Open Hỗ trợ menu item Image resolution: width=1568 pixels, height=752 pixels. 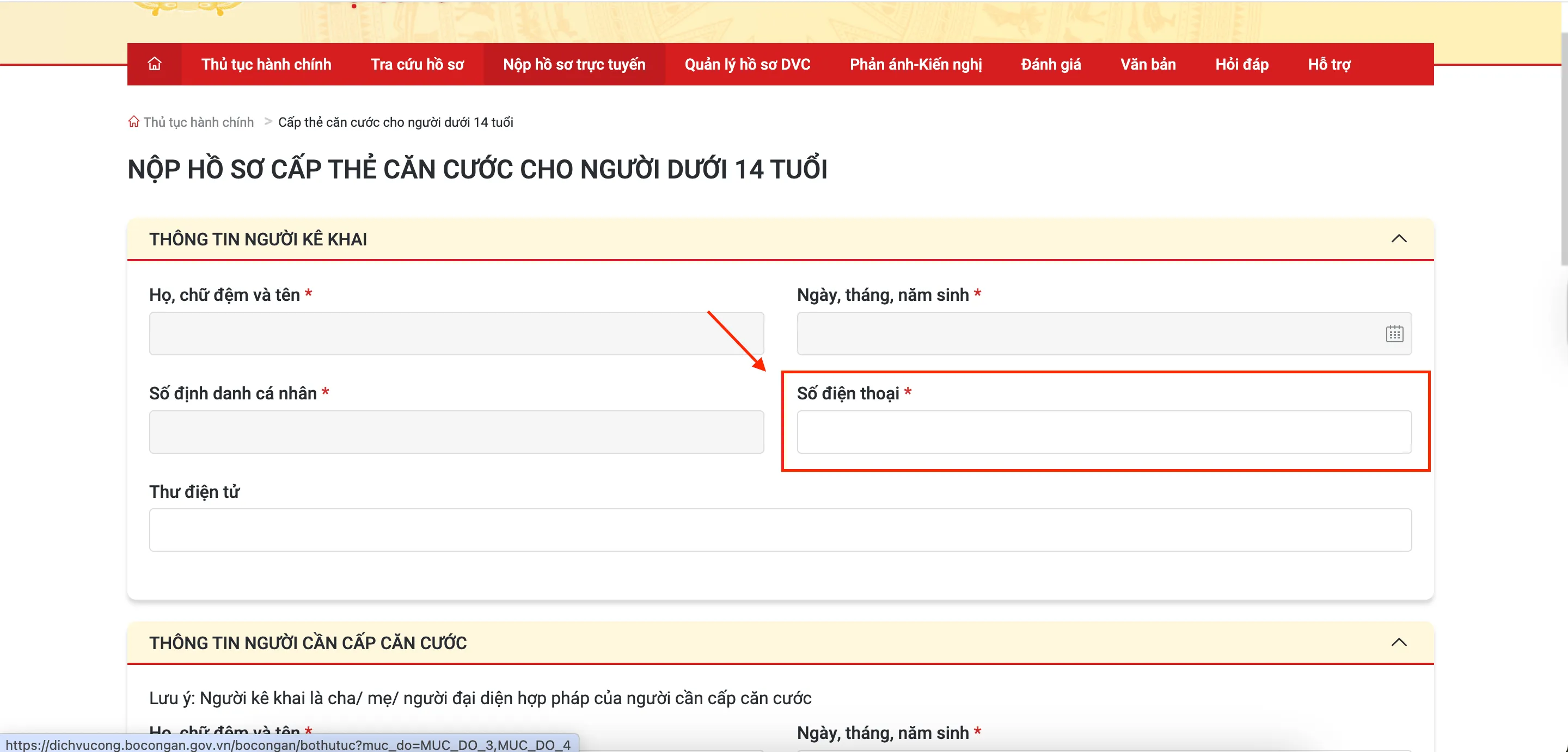pos(1329,64)
